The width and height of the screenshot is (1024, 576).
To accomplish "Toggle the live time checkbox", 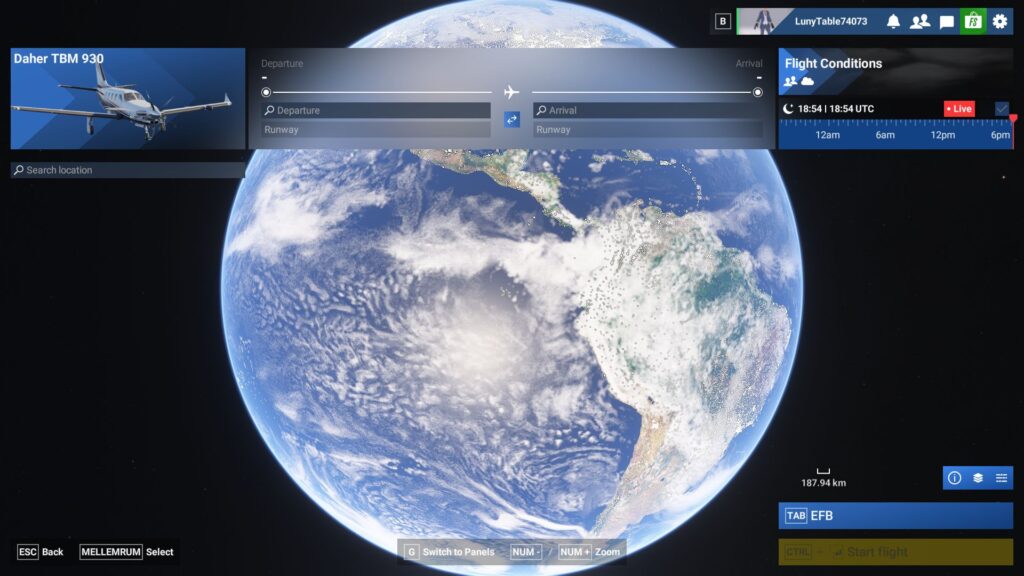I will coord(1002,108).
